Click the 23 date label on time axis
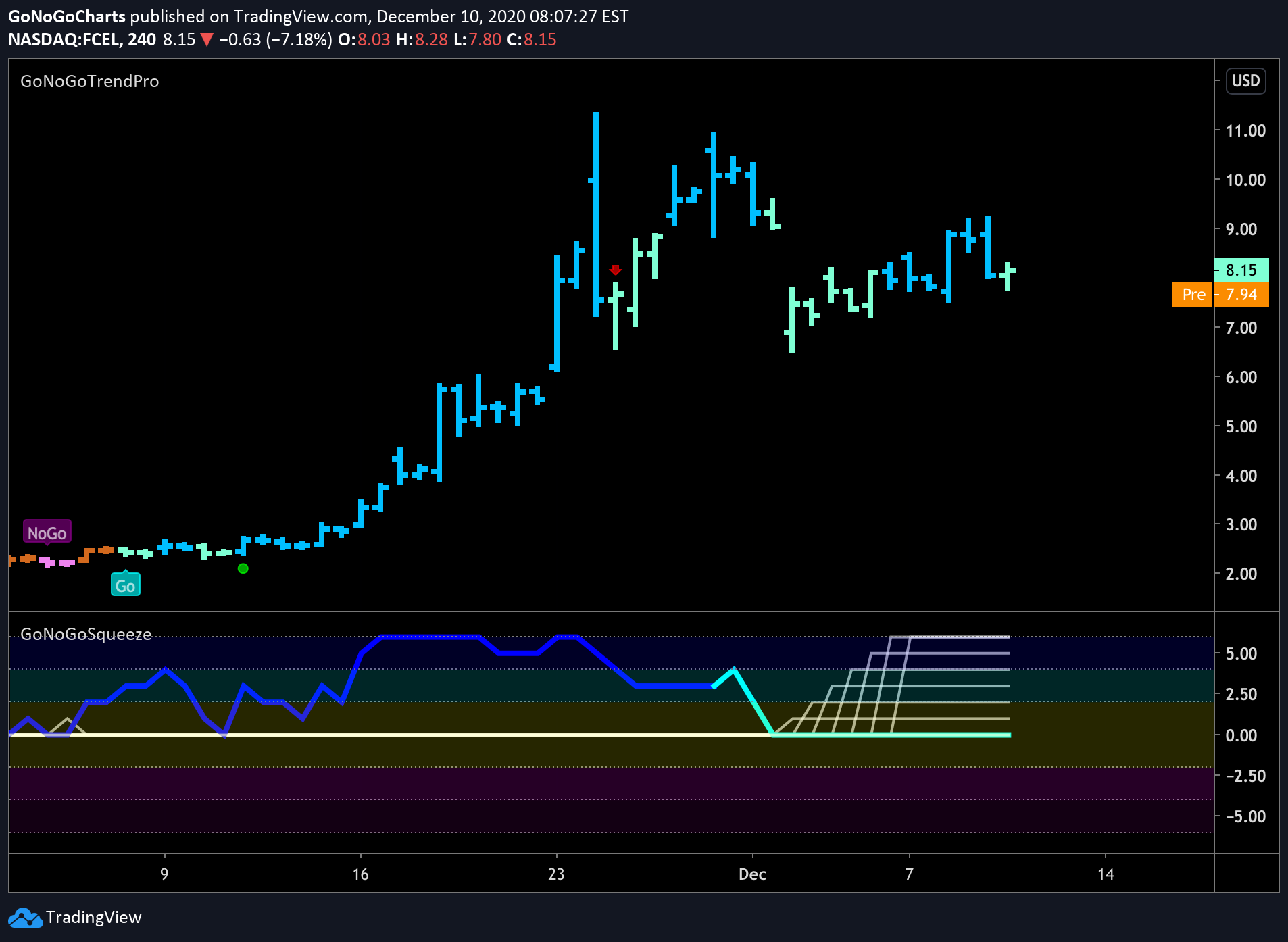This screenshot has height=942, width=1288. [556, 874]
